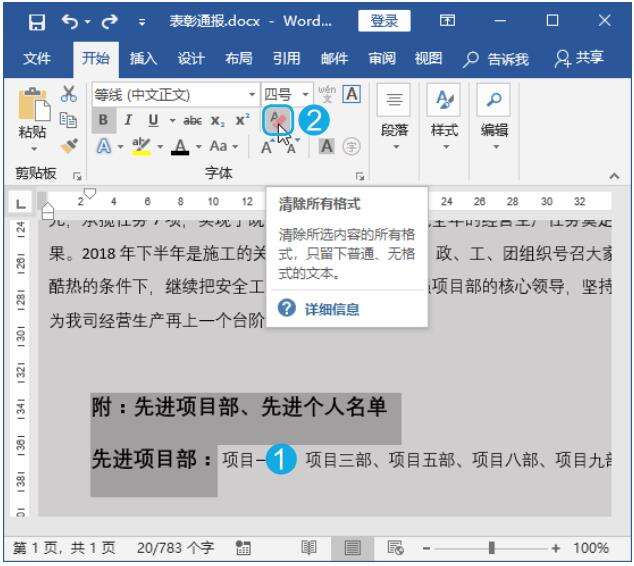The image size is (634, 566).
Task: Open the 详细信息 link in tooltip
Action: click(x=331, y=309)
